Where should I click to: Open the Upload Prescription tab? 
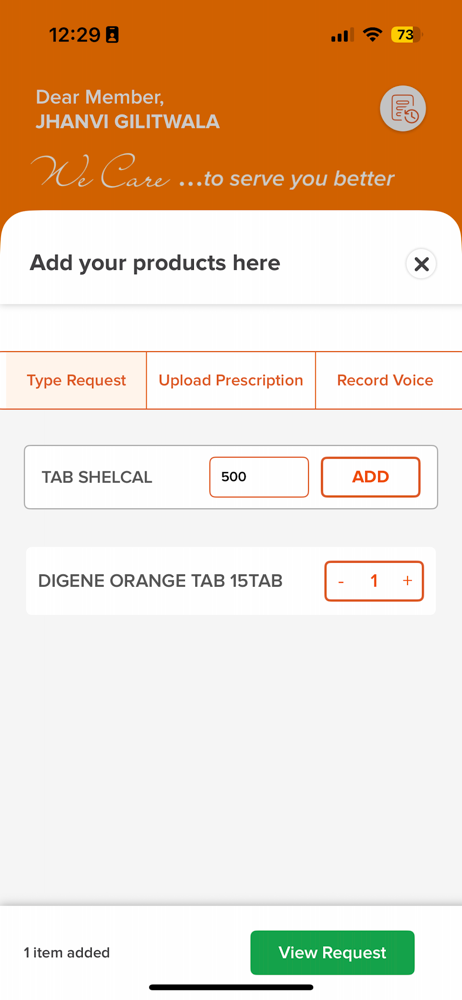(231, 380)
